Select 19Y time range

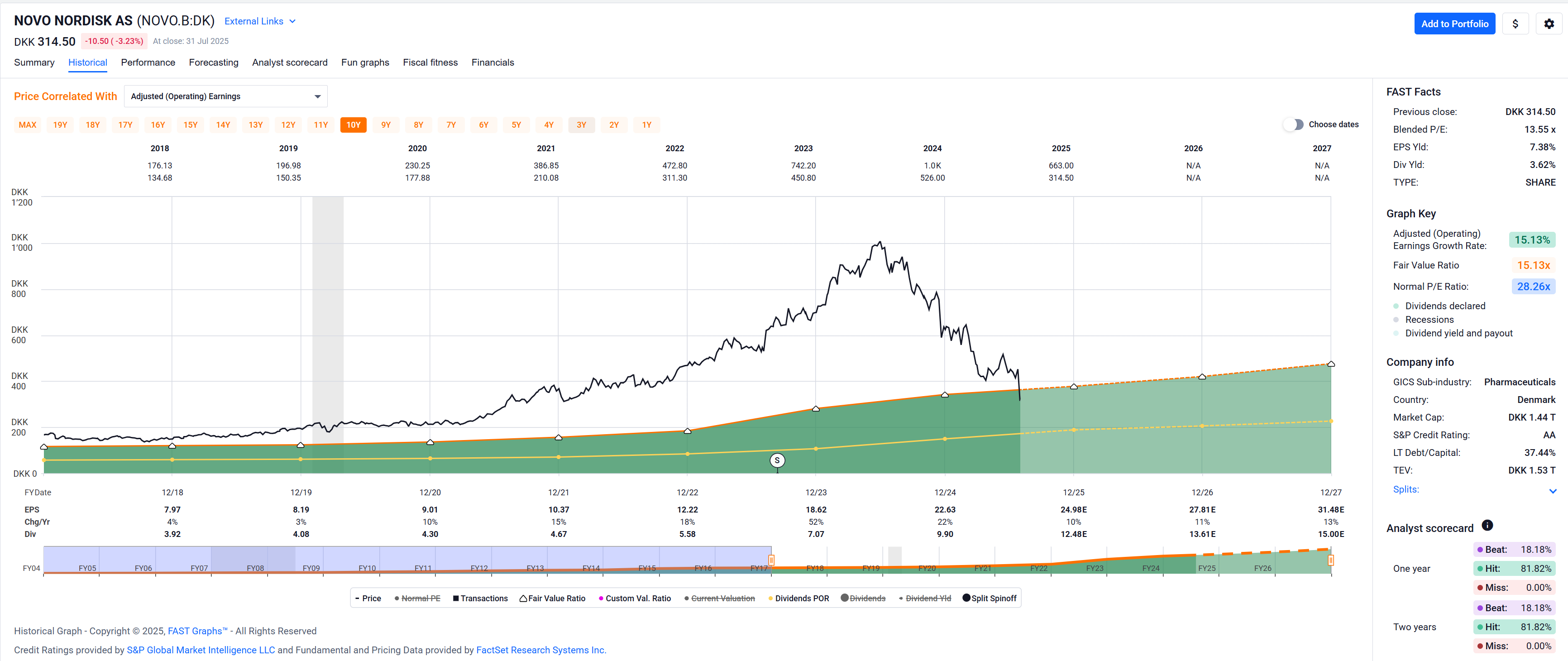[60, 125]
